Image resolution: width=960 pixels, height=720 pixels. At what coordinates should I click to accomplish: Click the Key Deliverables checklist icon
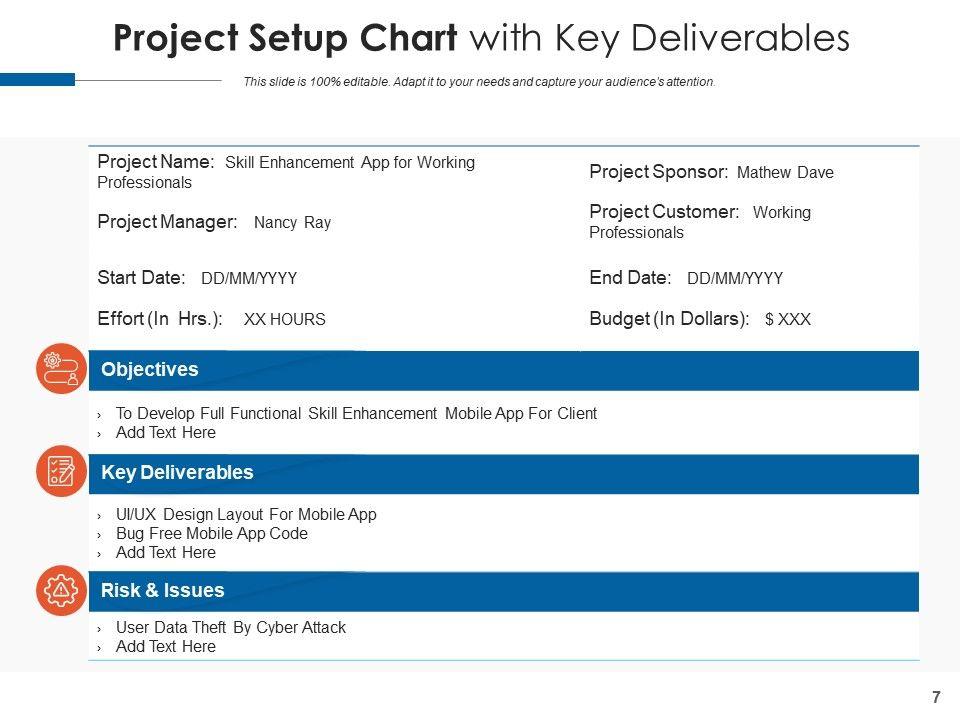[61, 471]
